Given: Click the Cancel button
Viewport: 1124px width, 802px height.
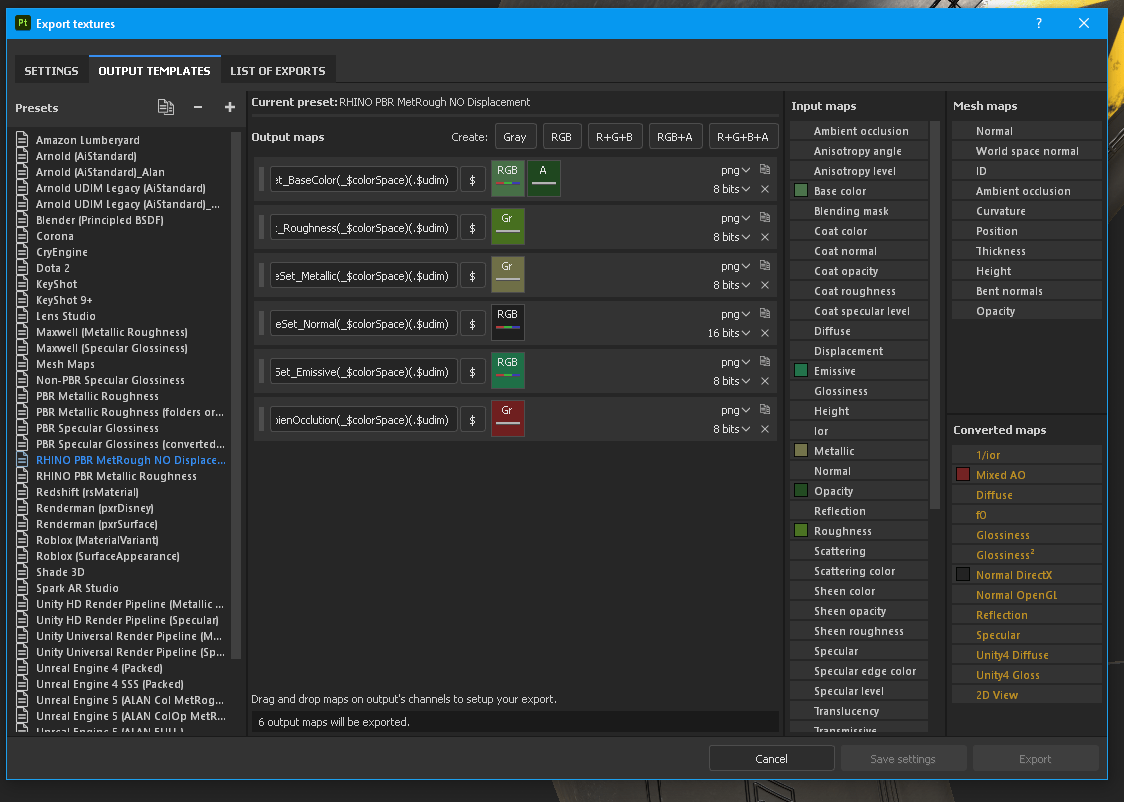Looking at the screenshot, I should click(x=771, y=758).
